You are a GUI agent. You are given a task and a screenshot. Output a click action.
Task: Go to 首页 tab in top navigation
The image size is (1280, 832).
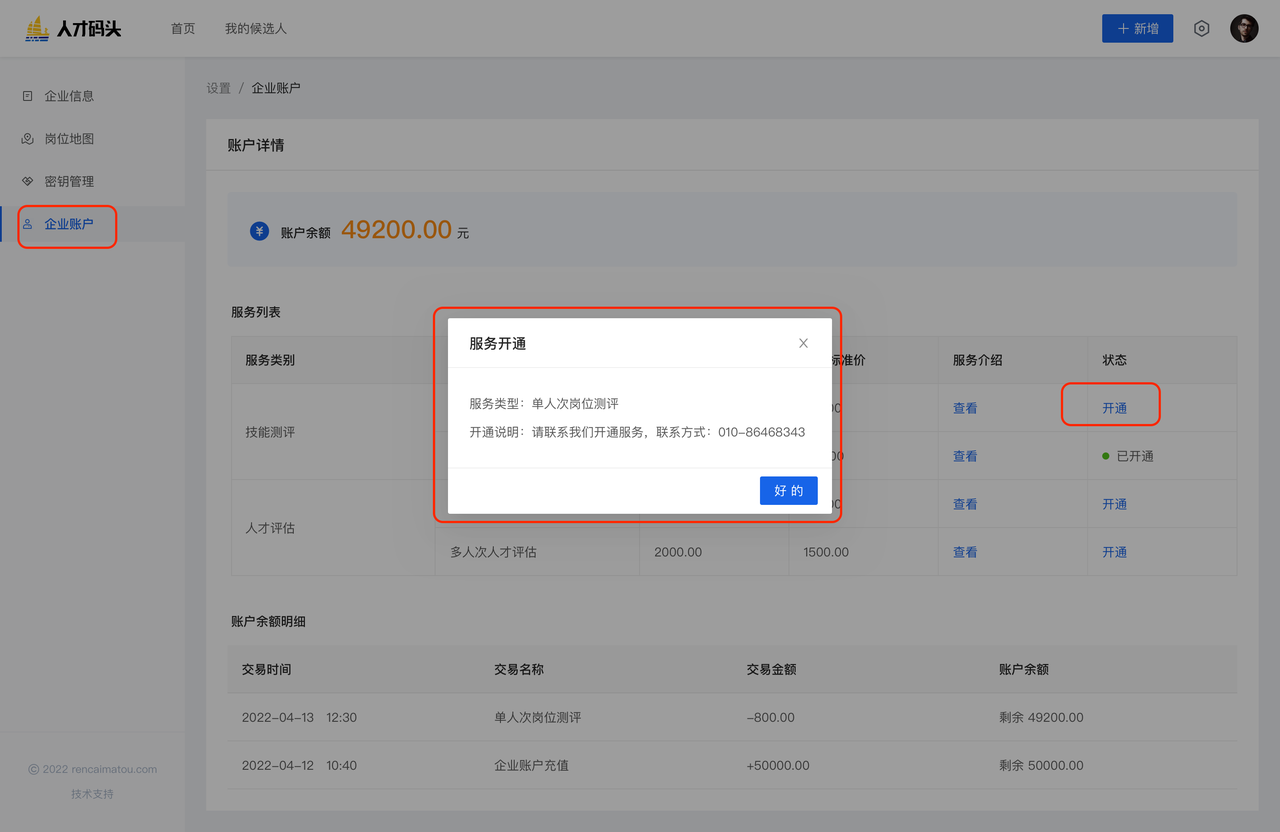click(x=183, y=29)
